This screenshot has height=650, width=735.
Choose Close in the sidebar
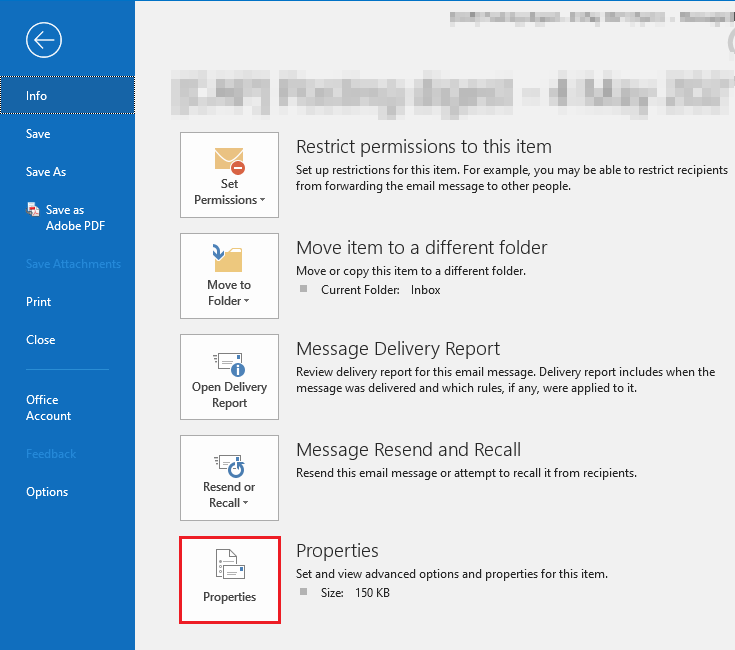coord(41,340)
